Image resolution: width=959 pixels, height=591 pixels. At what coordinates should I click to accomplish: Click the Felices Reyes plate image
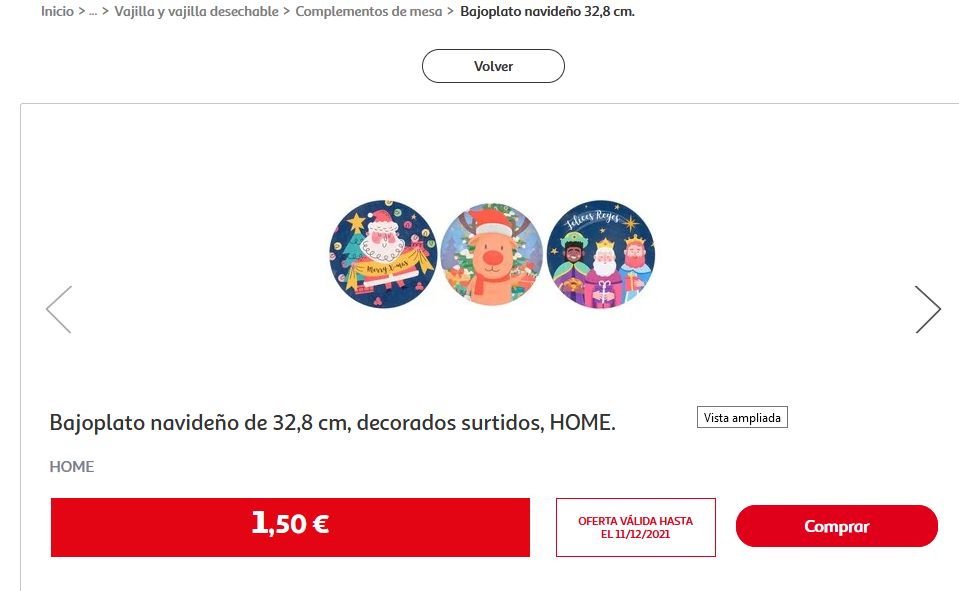[601, 254]
